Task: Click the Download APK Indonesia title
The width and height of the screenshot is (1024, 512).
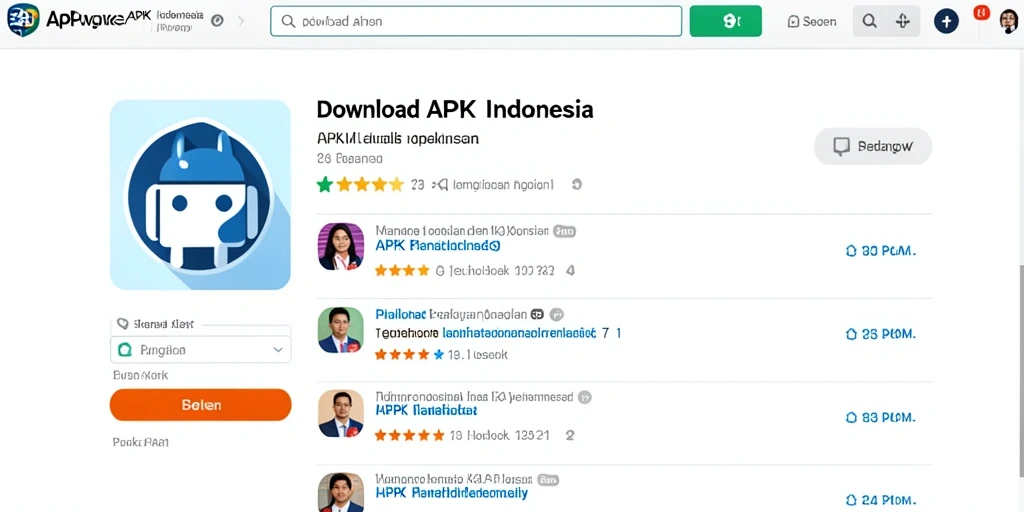Action: tap(455, 109)
